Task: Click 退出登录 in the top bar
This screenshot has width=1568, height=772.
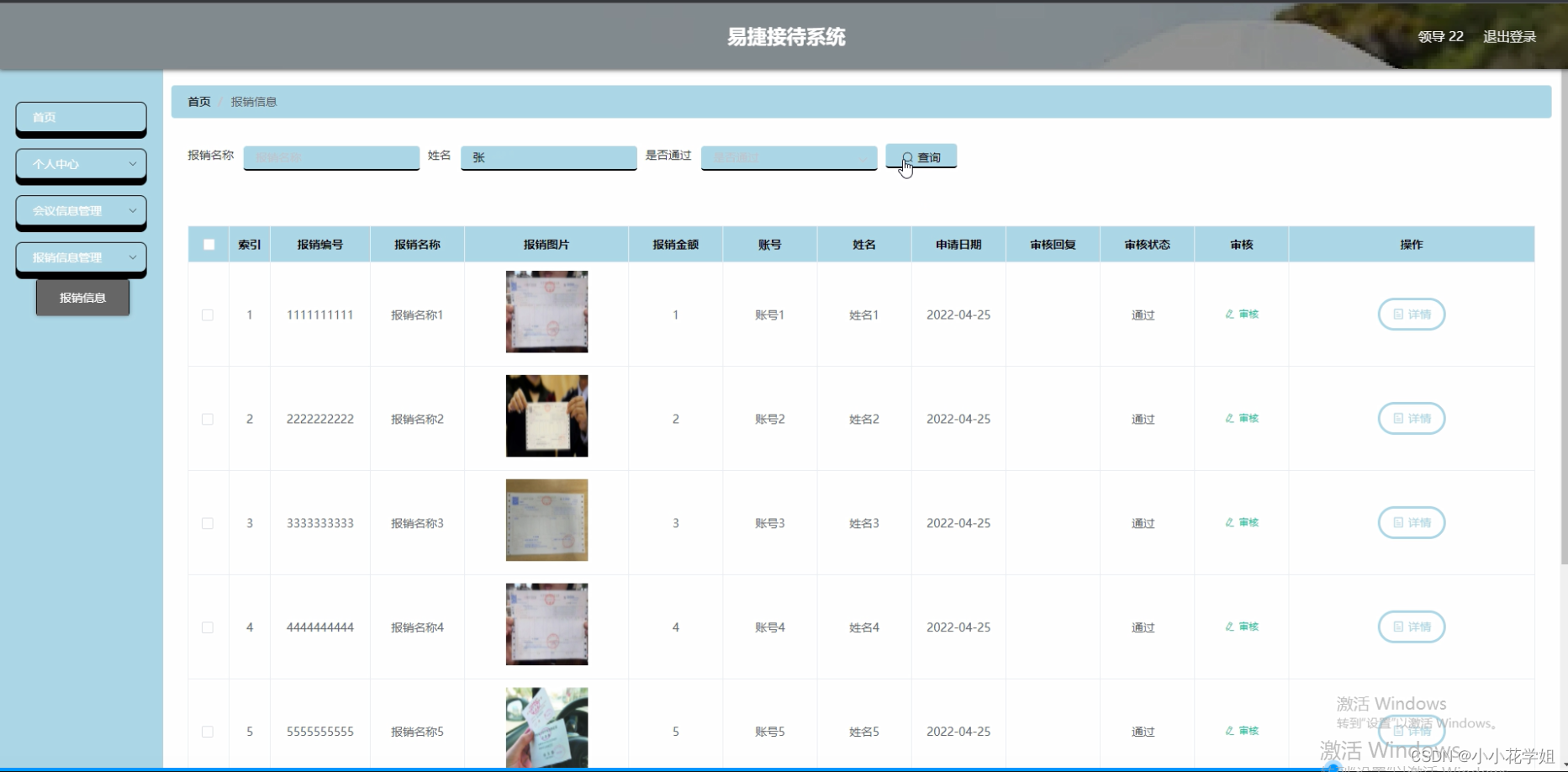Action: pyautogui.click(x=1509, y=36)
